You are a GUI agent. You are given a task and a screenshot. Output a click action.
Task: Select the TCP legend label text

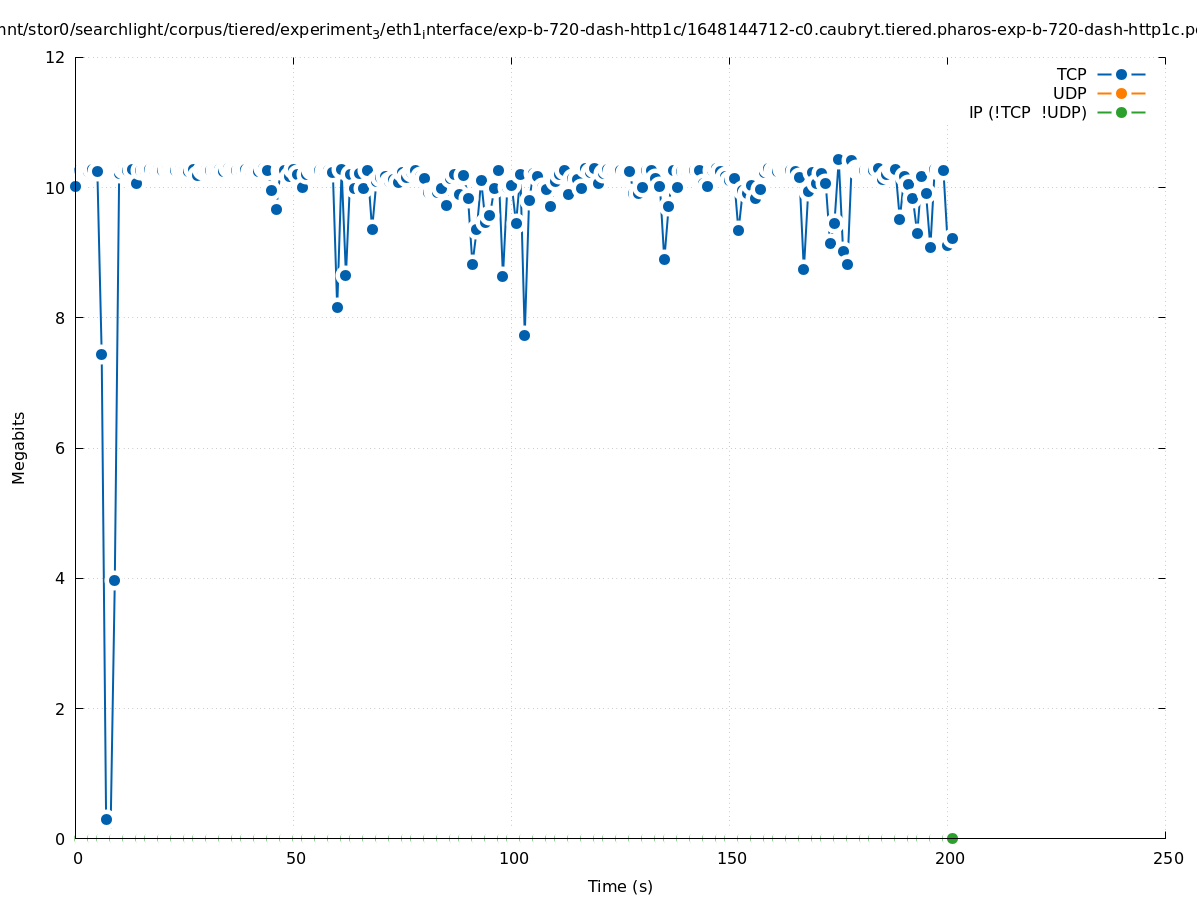1071,74
